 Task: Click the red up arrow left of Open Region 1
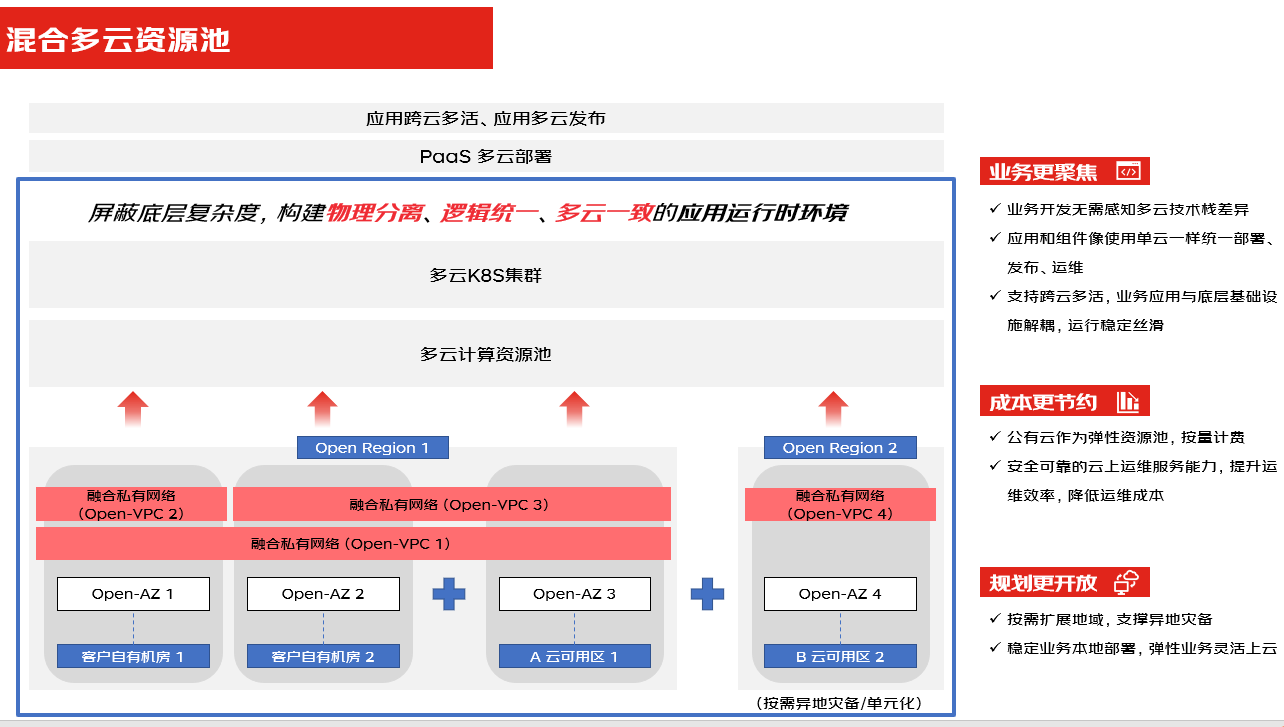point(322,410)
